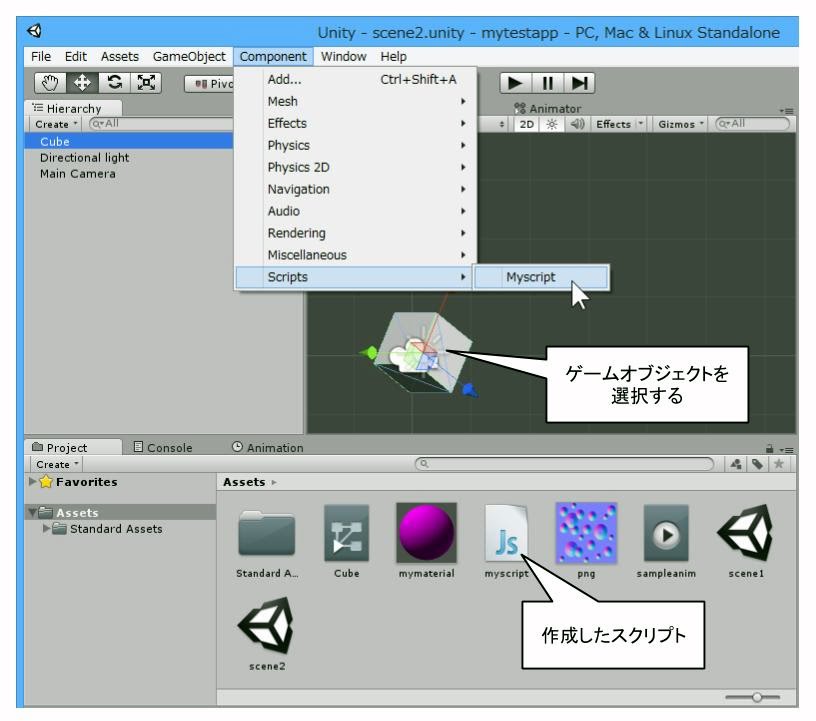This screenshot has width=816, height=721.
Task: Close the Component menu
Action: tap(273, 56)
